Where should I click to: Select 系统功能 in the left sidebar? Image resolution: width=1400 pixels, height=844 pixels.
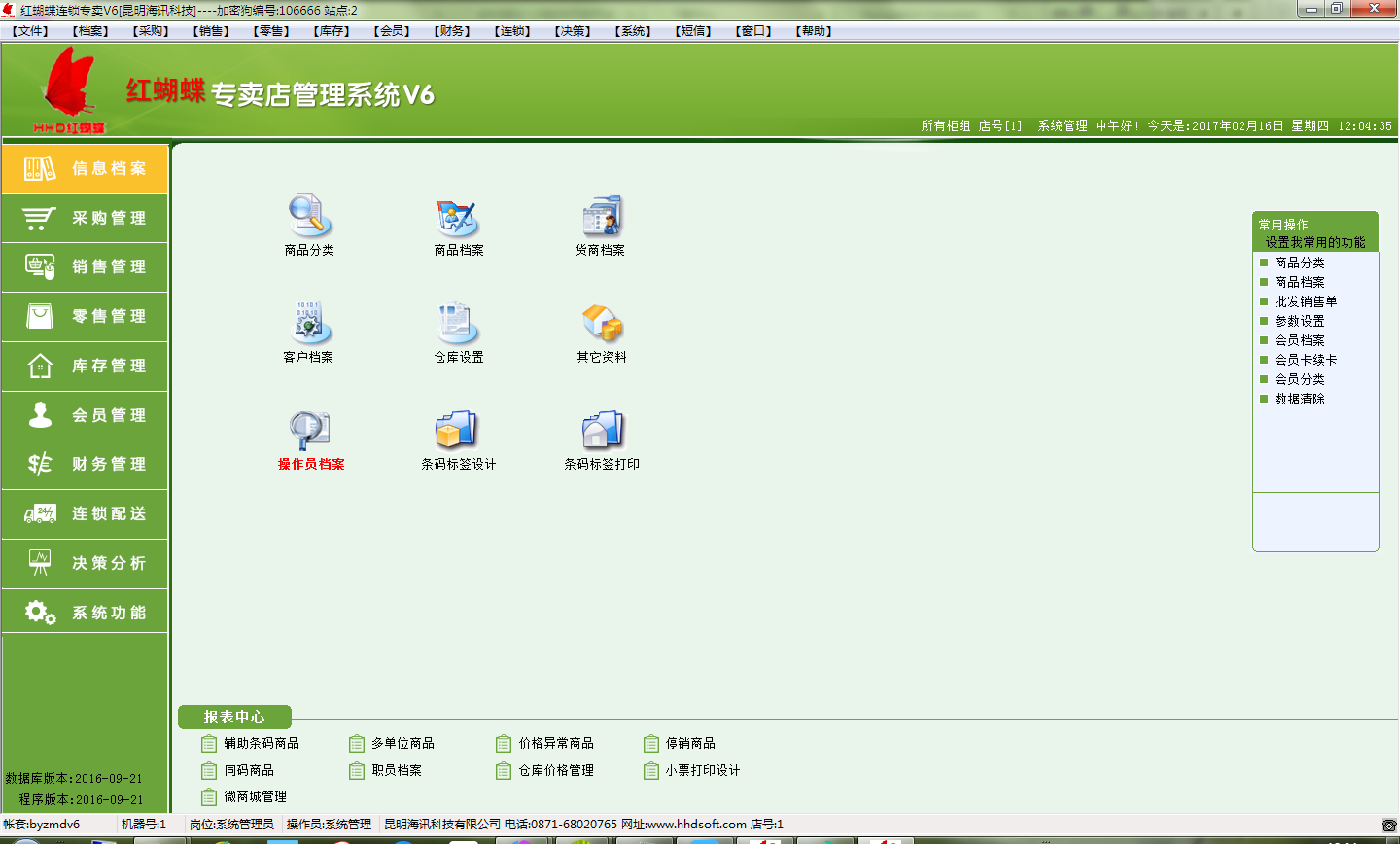pyautogui.click(x=86, y=614)
